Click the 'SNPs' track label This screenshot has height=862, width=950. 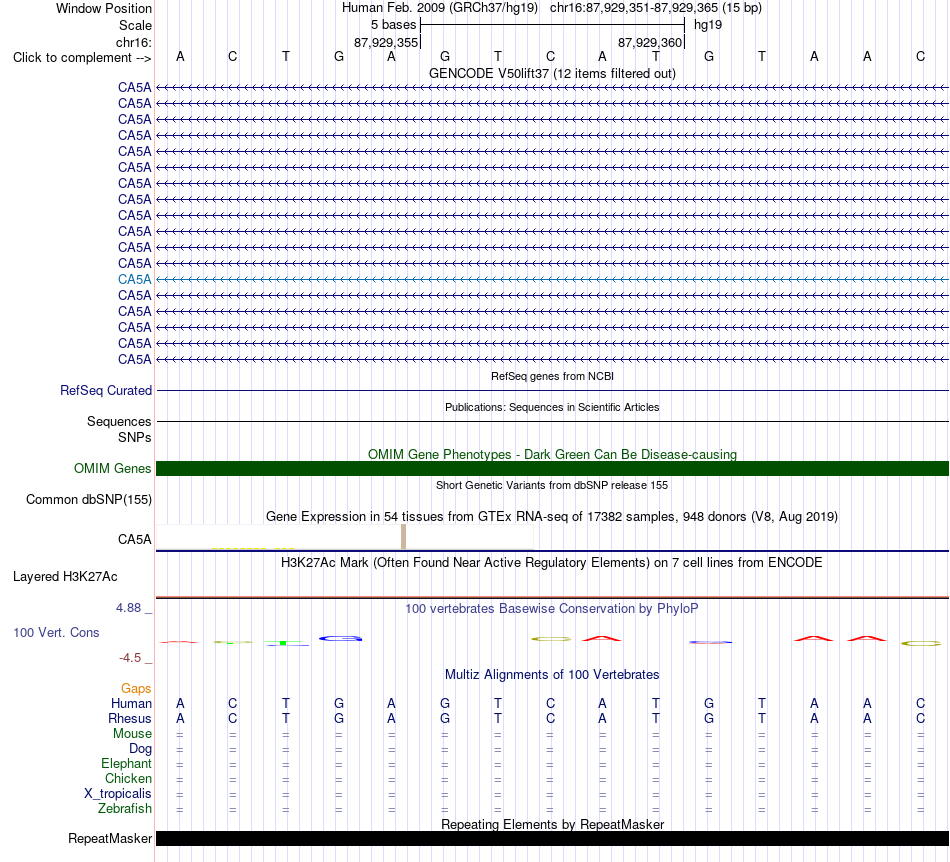point(135,437)
